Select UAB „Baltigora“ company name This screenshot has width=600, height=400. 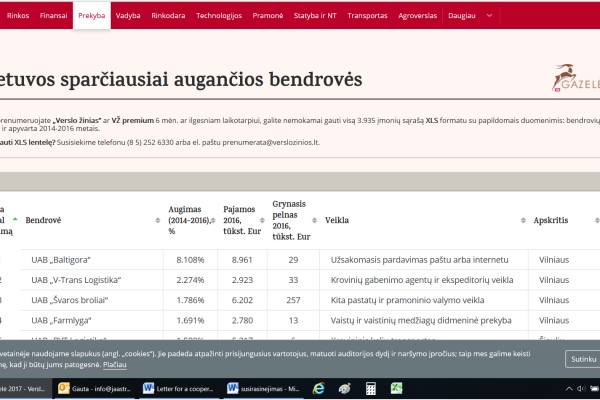[x=61, y=260]
